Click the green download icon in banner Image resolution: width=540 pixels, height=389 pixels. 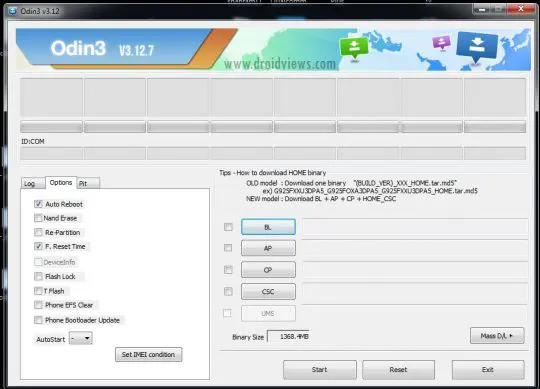click(354, 48)
